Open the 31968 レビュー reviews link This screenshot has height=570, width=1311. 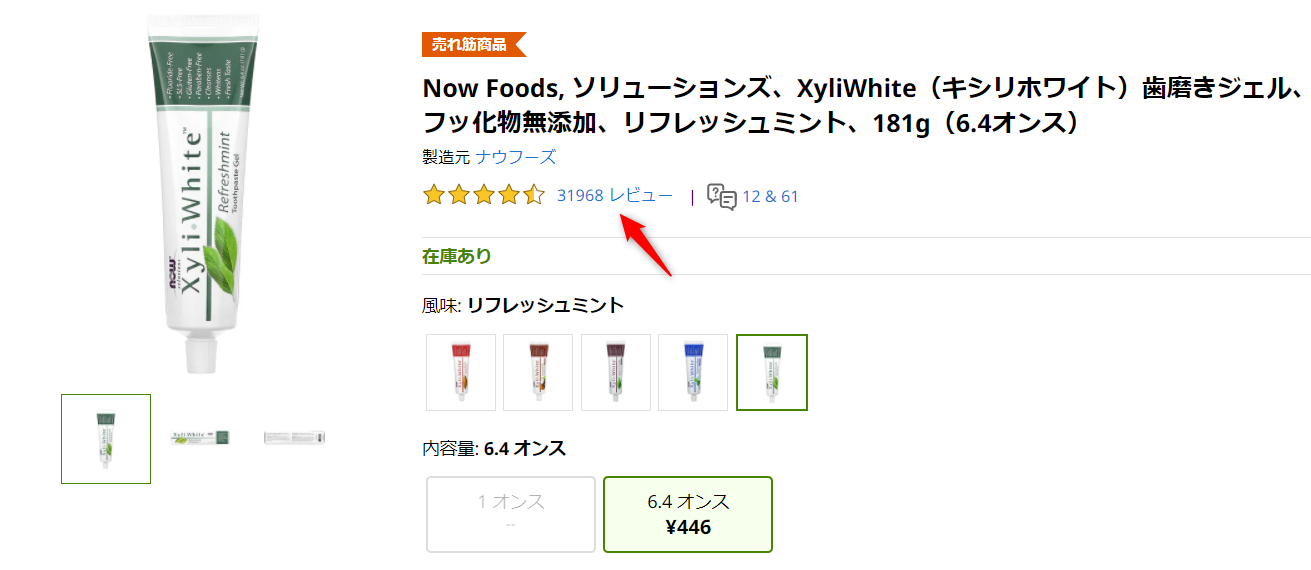coord(615,196)
